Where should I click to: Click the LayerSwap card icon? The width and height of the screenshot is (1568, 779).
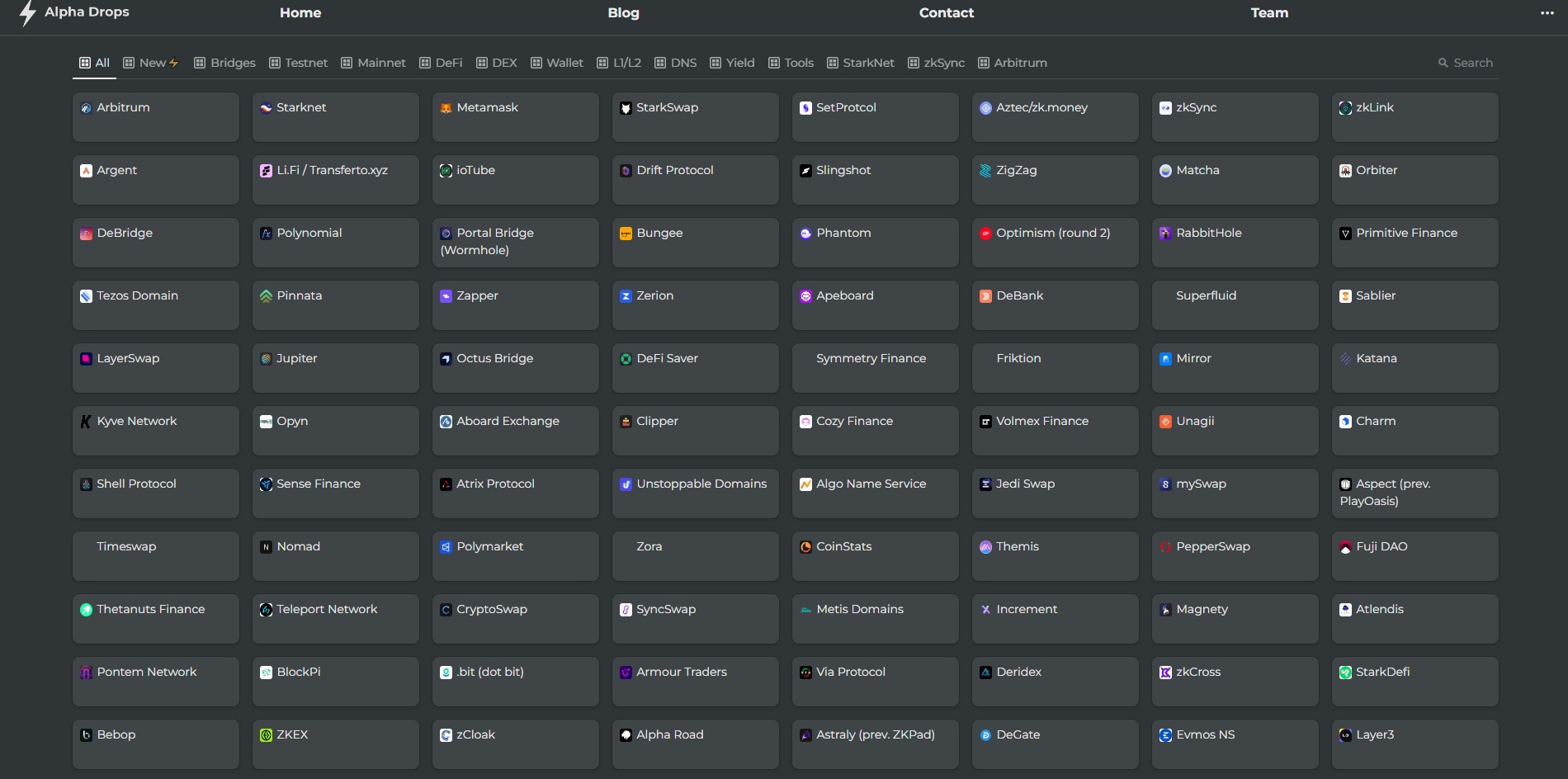[86, 359]
